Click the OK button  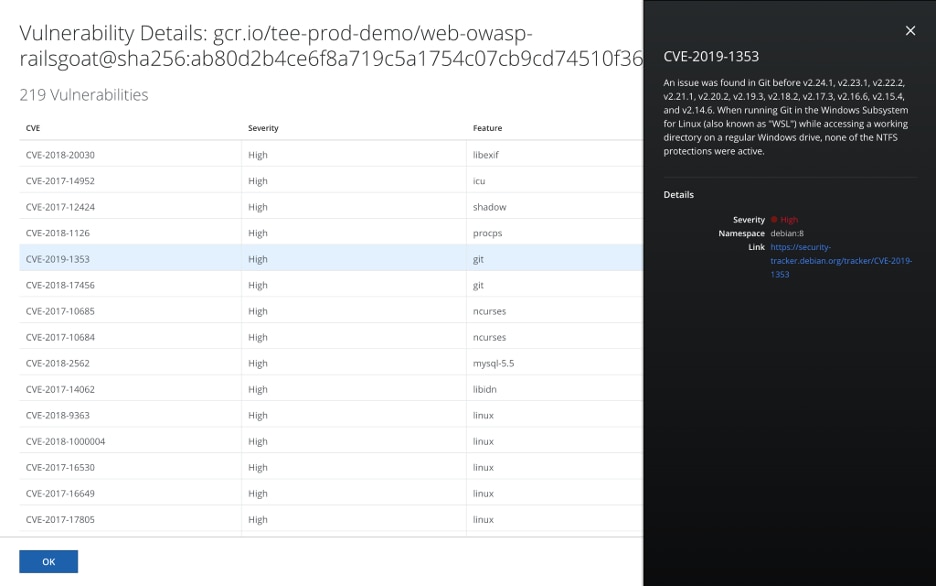48,562
